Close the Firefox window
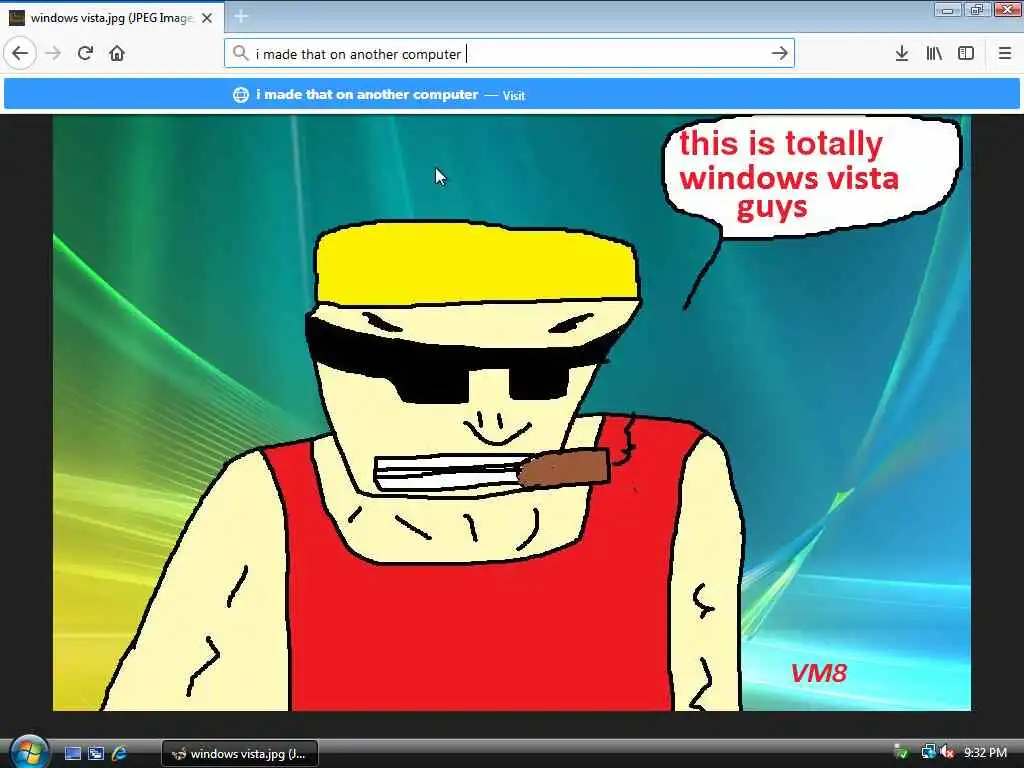The image size is (1024, 768). click(x=1008, y=10)
